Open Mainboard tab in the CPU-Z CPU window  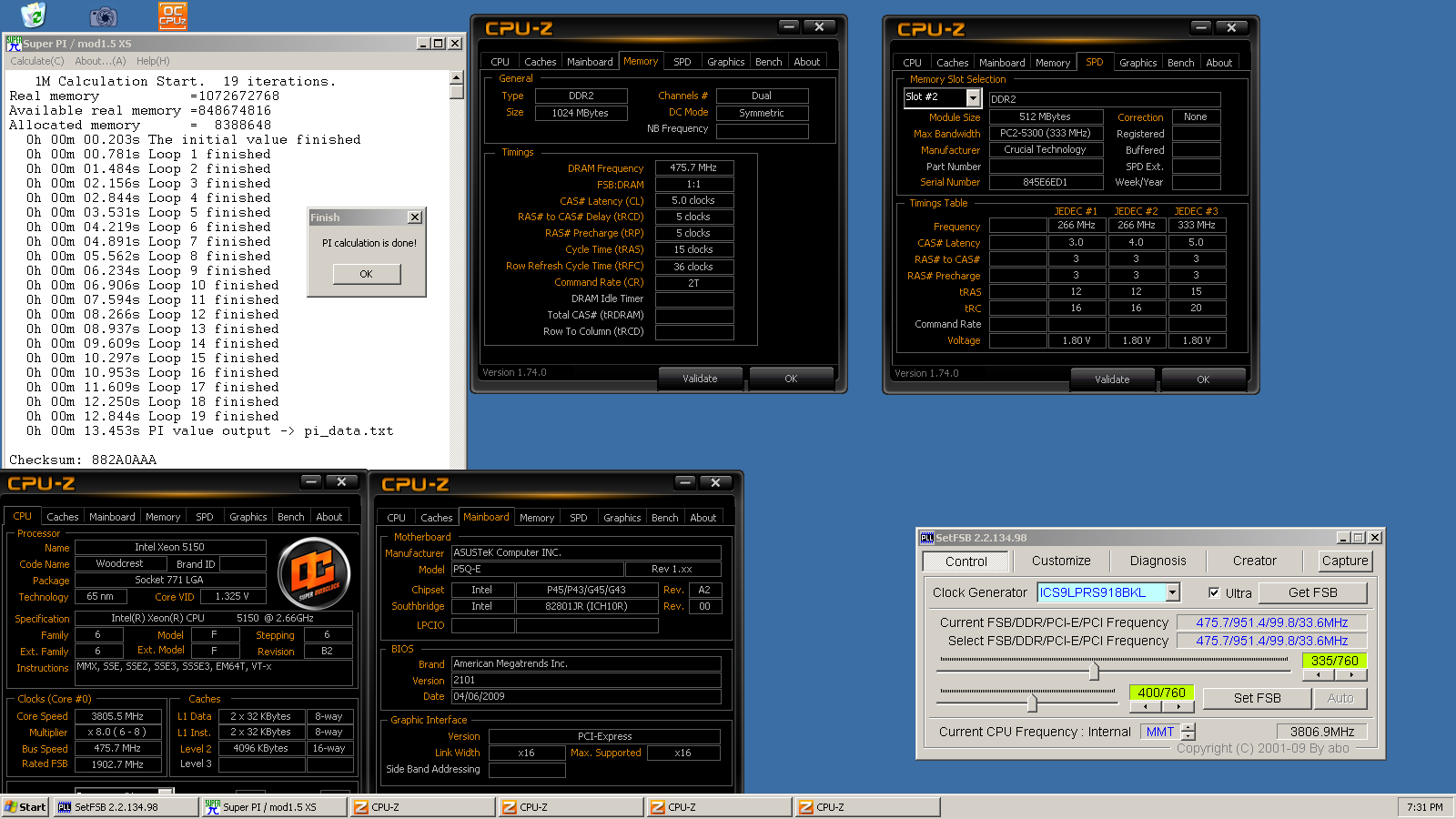click(112, 517)
